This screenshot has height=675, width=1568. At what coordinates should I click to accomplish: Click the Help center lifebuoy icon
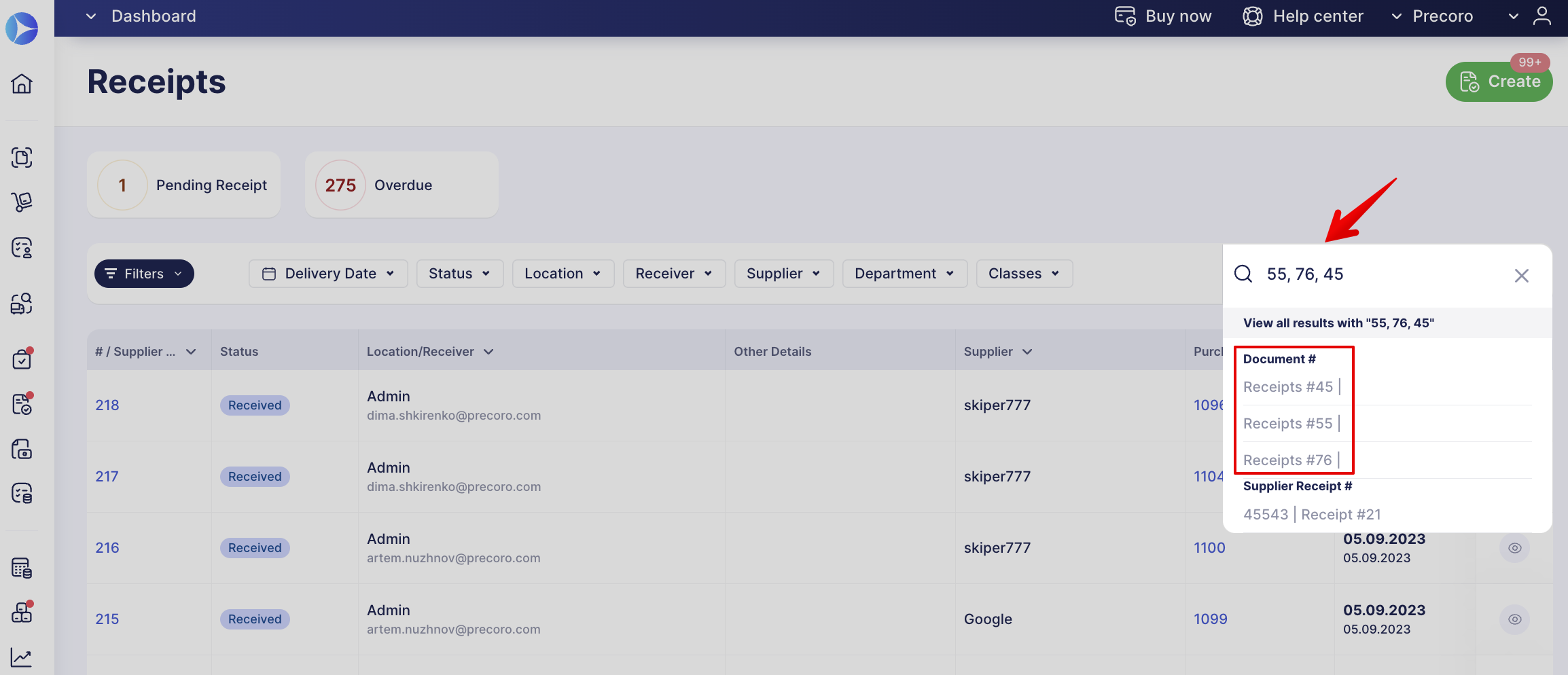[x=1252, y=16]
